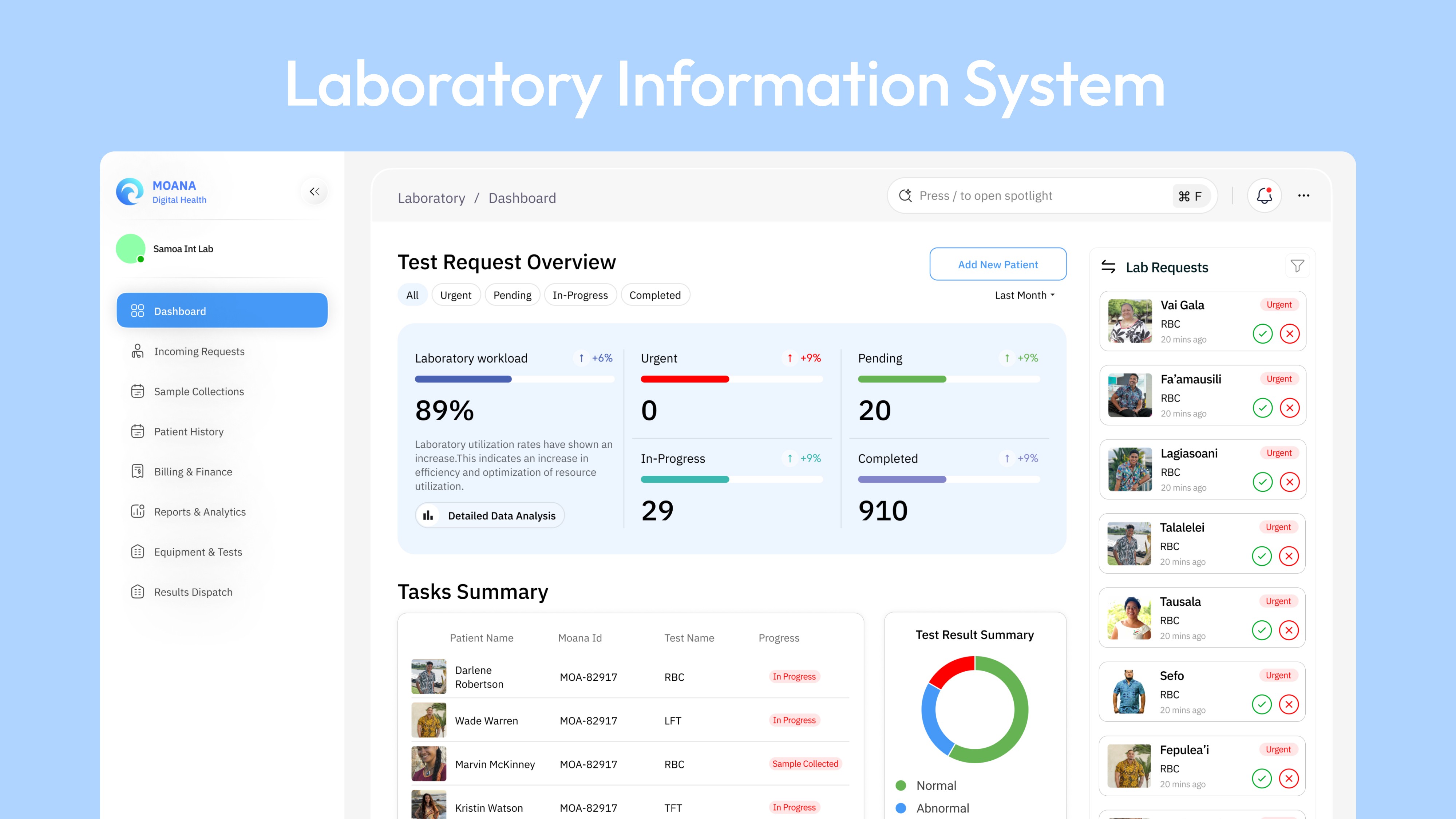This screenshot has width=1456, height=819.
Task: Approve Vai Gala's request with green check
Action: pyautogui.click(x=1262, y=333)
